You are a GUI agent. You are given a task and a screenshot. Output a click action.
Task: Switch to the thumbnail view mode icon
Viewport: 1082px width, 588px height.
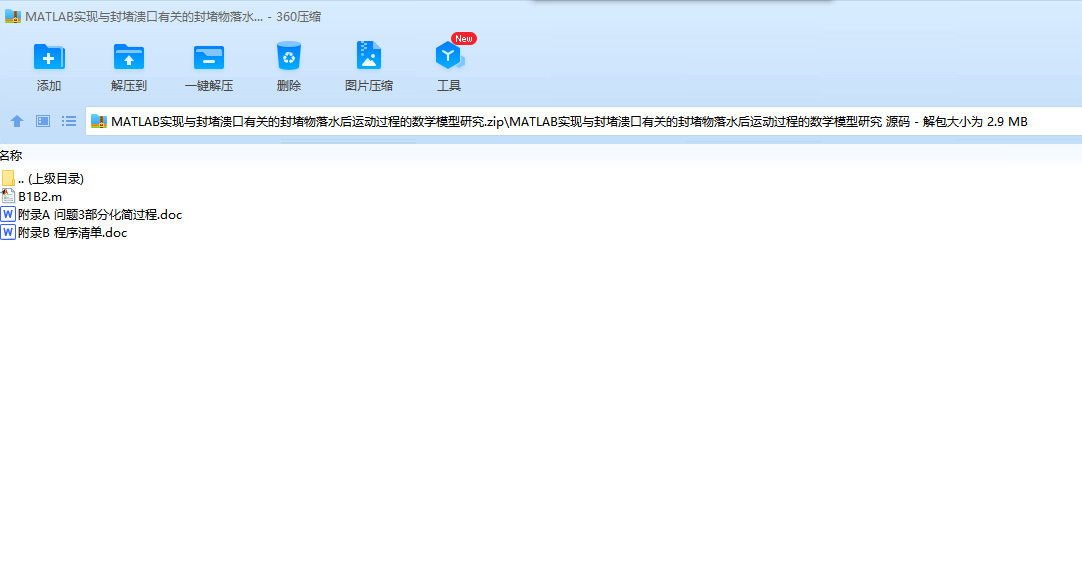click(43, 121)
